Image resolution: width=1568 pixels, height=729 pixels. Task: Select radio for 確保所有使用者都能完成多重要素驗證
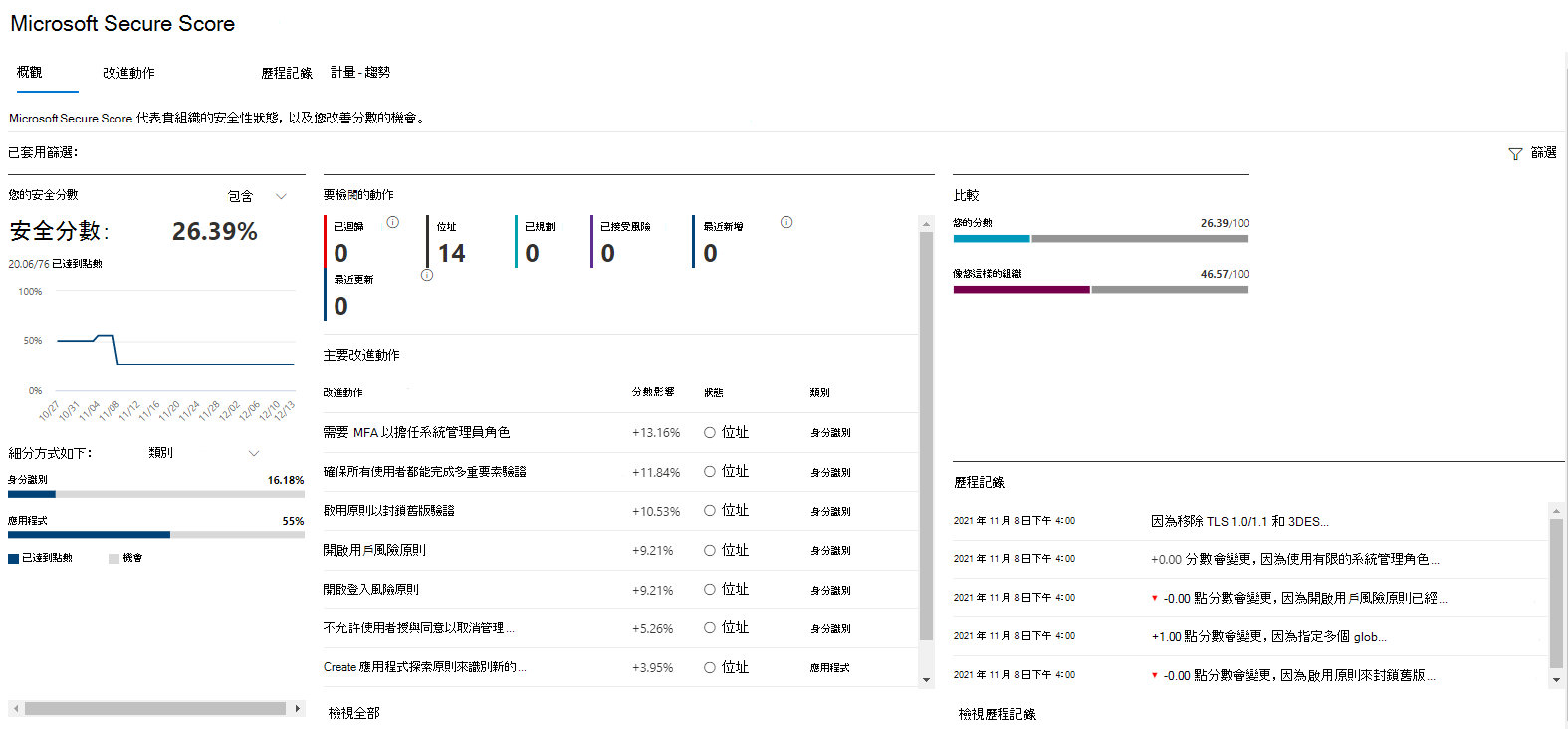(x=710, y=472)
